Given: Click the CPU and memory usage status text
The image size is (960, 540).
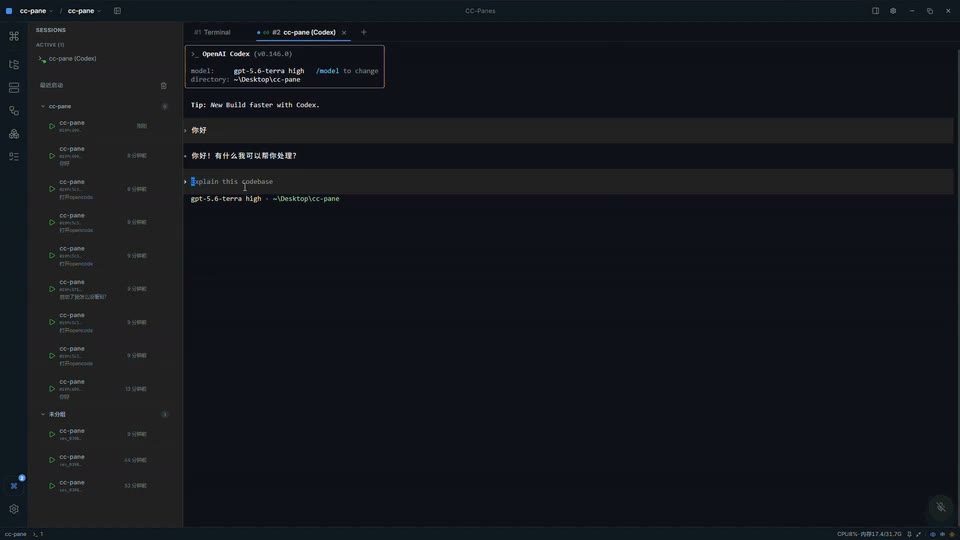Looking at the screenshot, I should tap(869, 534).
